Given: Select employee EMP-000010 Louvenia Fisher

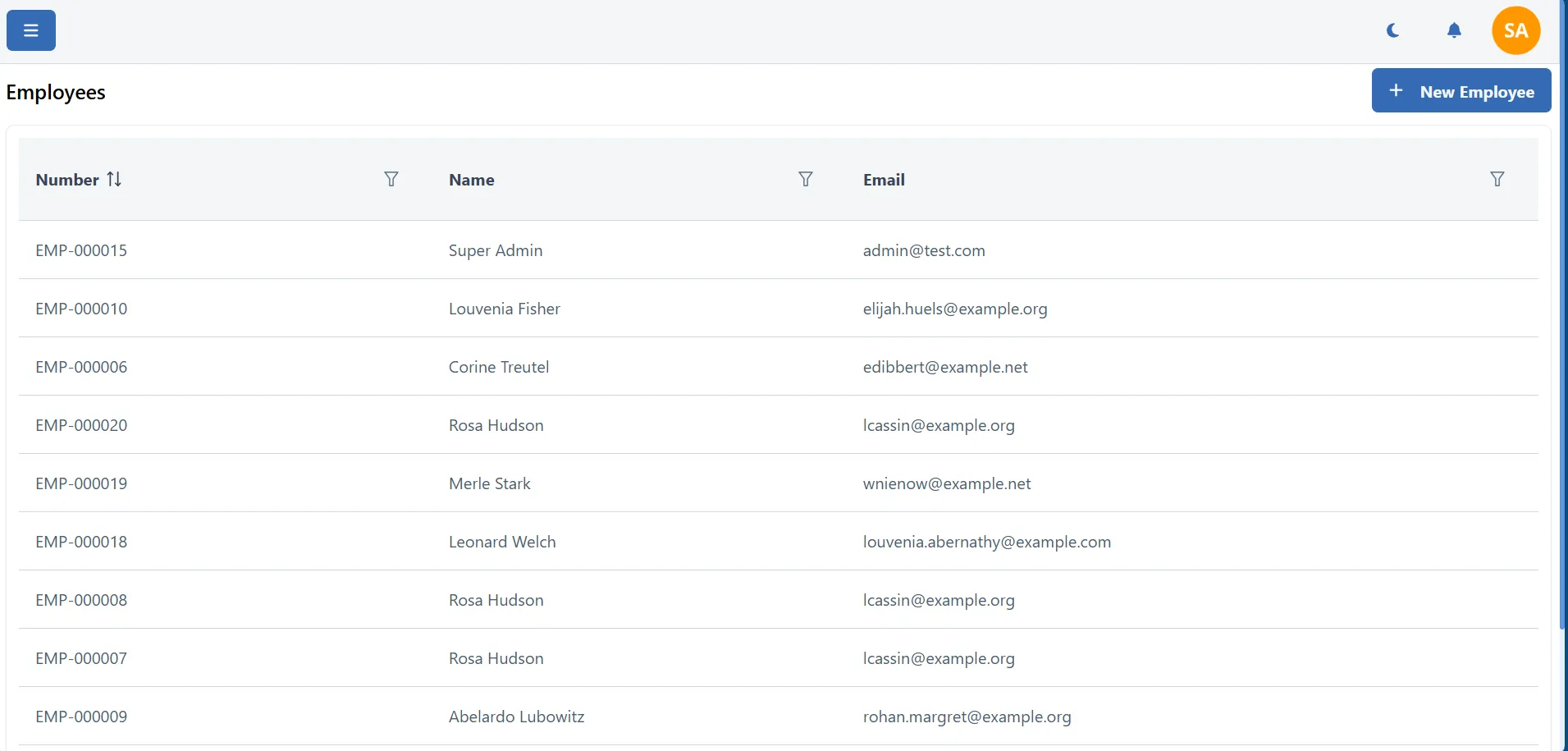Looking at the screenshot, I should point(504,309).
